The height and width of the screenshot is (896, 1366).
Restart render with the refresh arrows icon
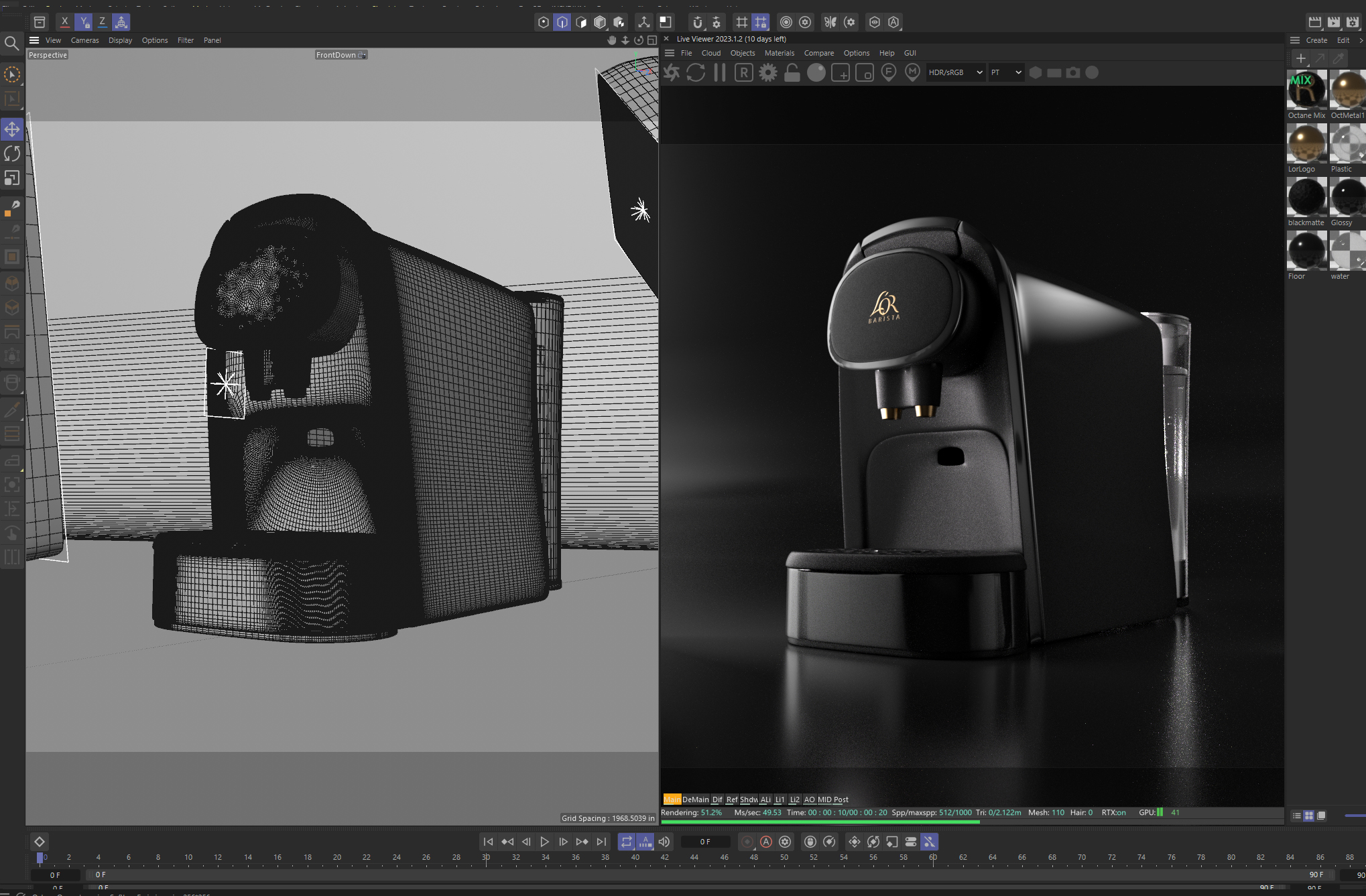696,72
